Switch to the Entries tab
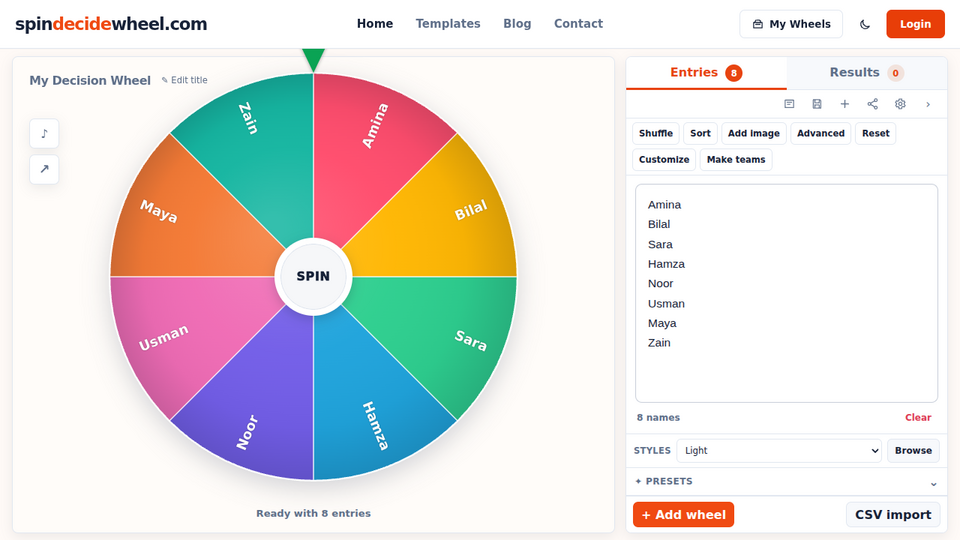The width and height of the screenshot is (960, 540). 706,73
